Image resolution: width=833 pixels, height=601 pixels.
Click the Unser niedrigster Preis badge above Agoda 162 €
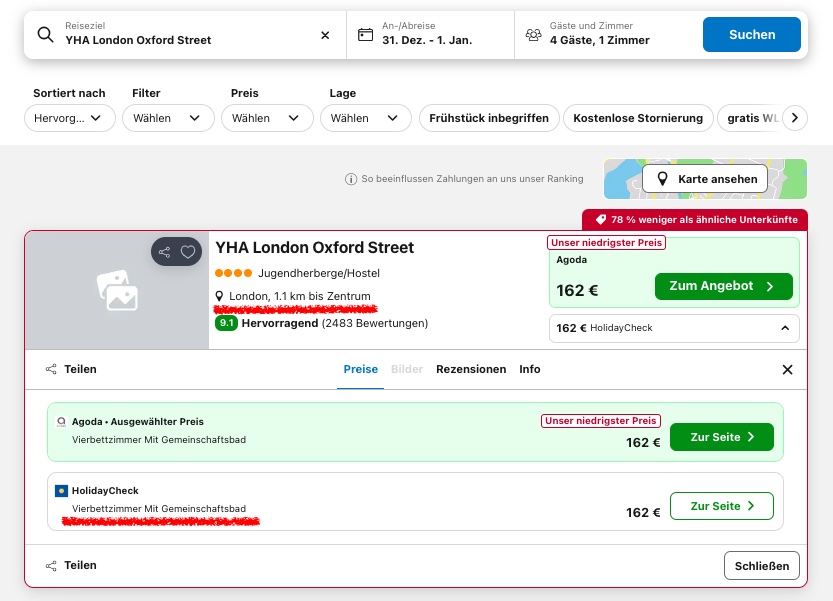[606, 243]
